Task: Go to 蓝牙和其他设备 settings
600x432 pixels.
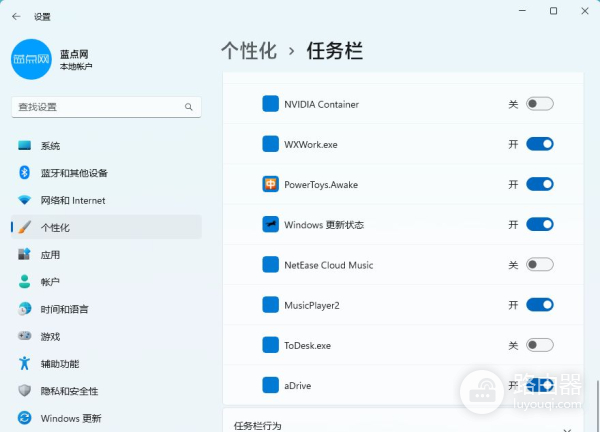Action: coord(106,173)
